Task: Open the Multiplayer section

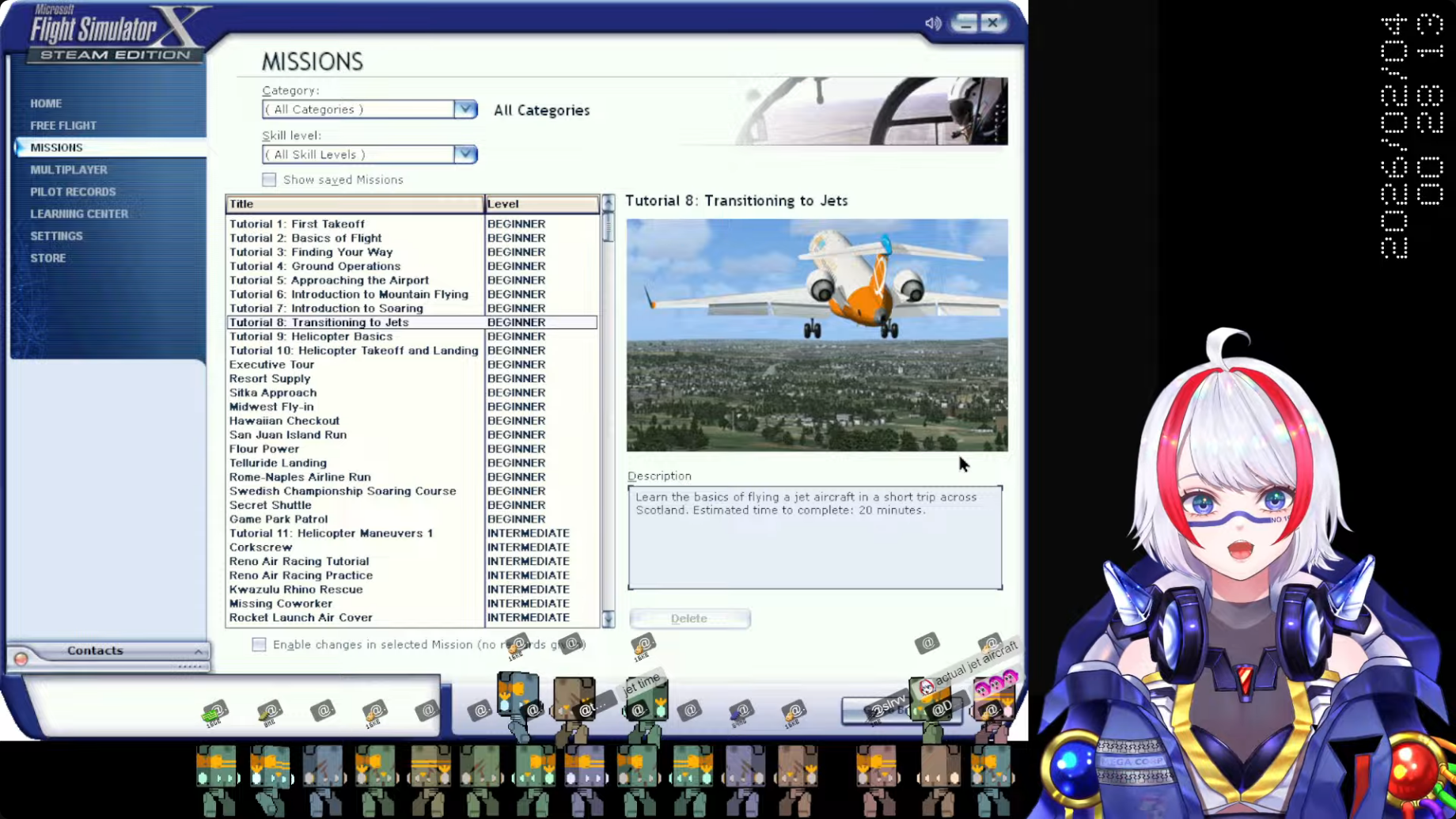Action: tap(69, 169)
